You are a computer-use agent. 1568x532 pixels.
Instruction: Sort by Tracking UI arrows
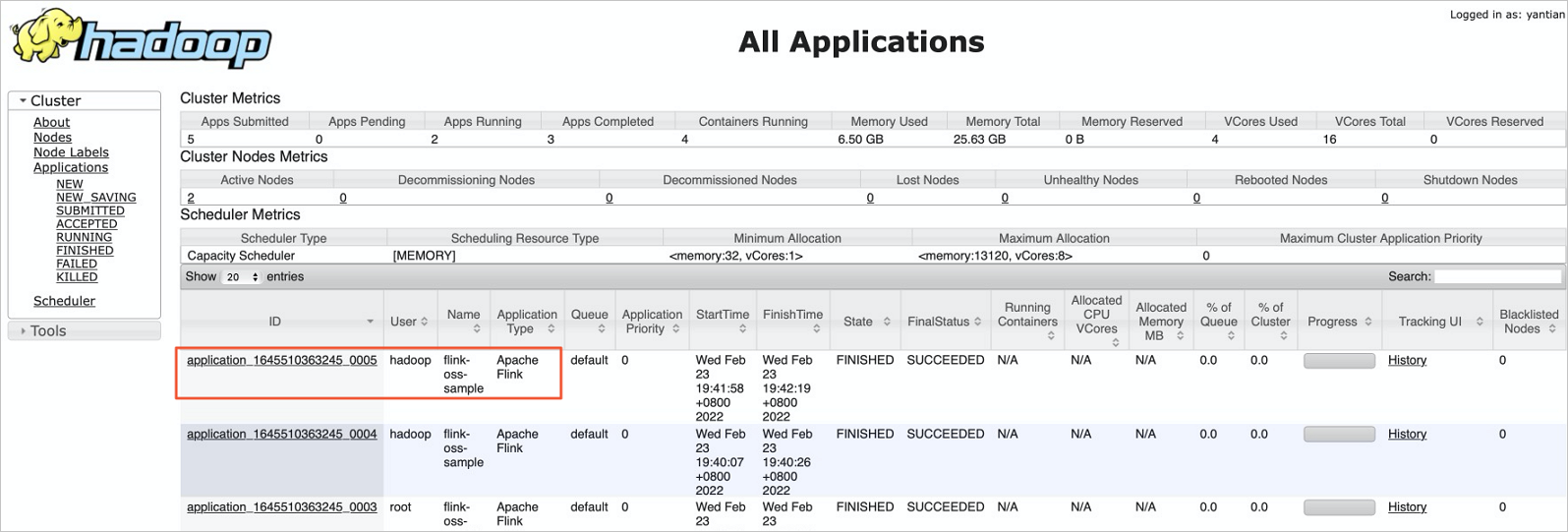1479,322
